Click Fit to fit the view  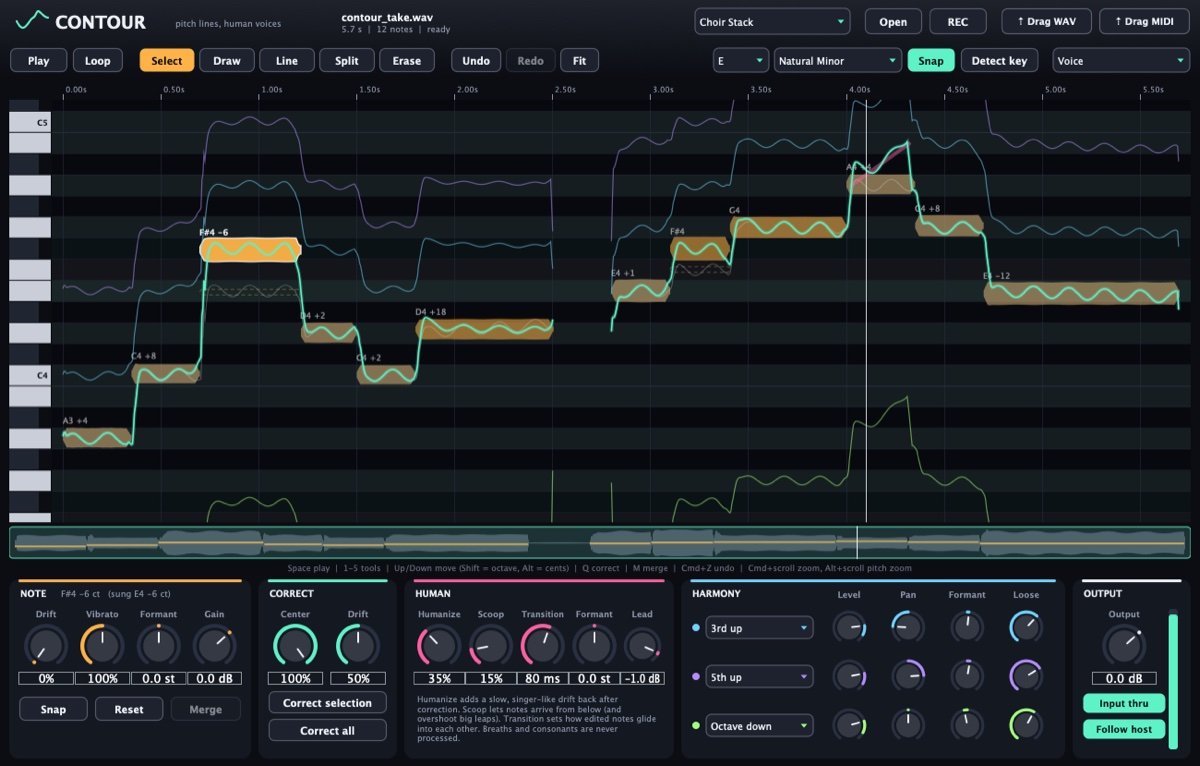pos(579,60)
